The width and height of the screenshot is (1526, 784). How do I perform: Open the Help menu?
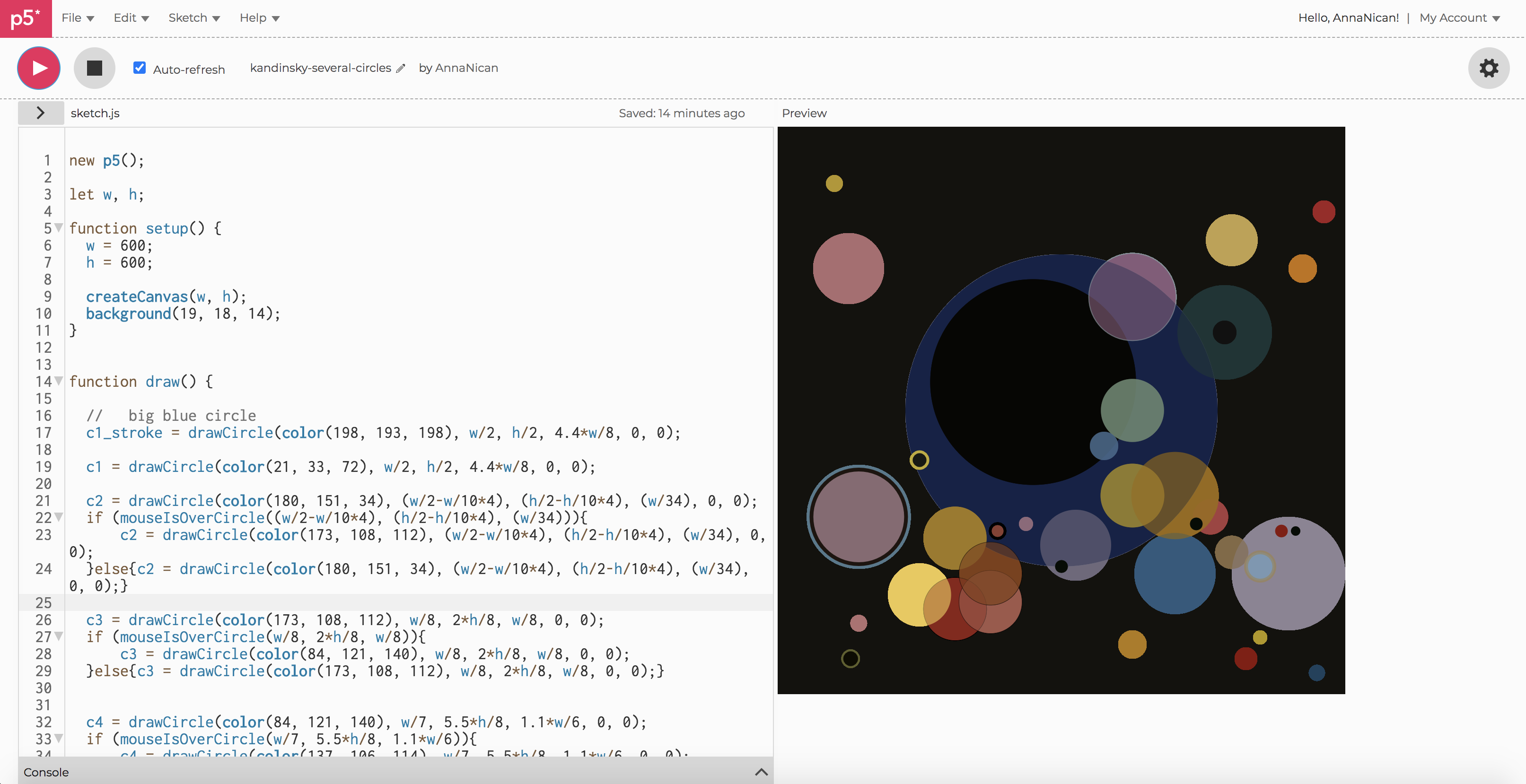point(259,18)
